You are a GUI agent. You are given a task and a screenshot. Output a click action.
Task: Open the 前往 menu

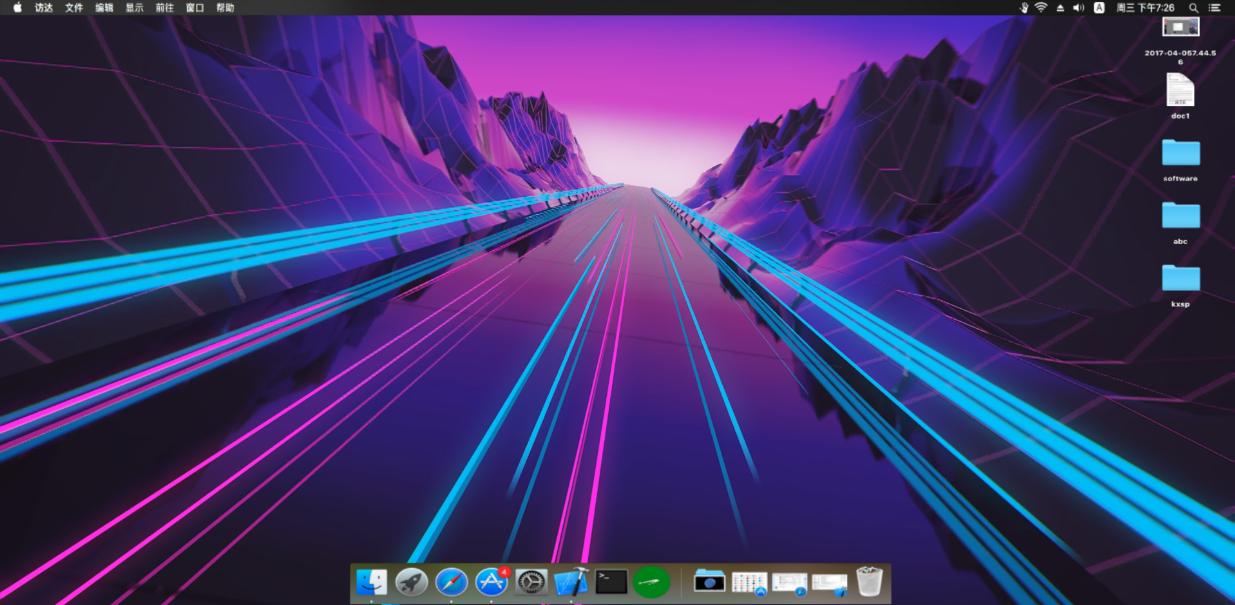(x=164, y=7)
